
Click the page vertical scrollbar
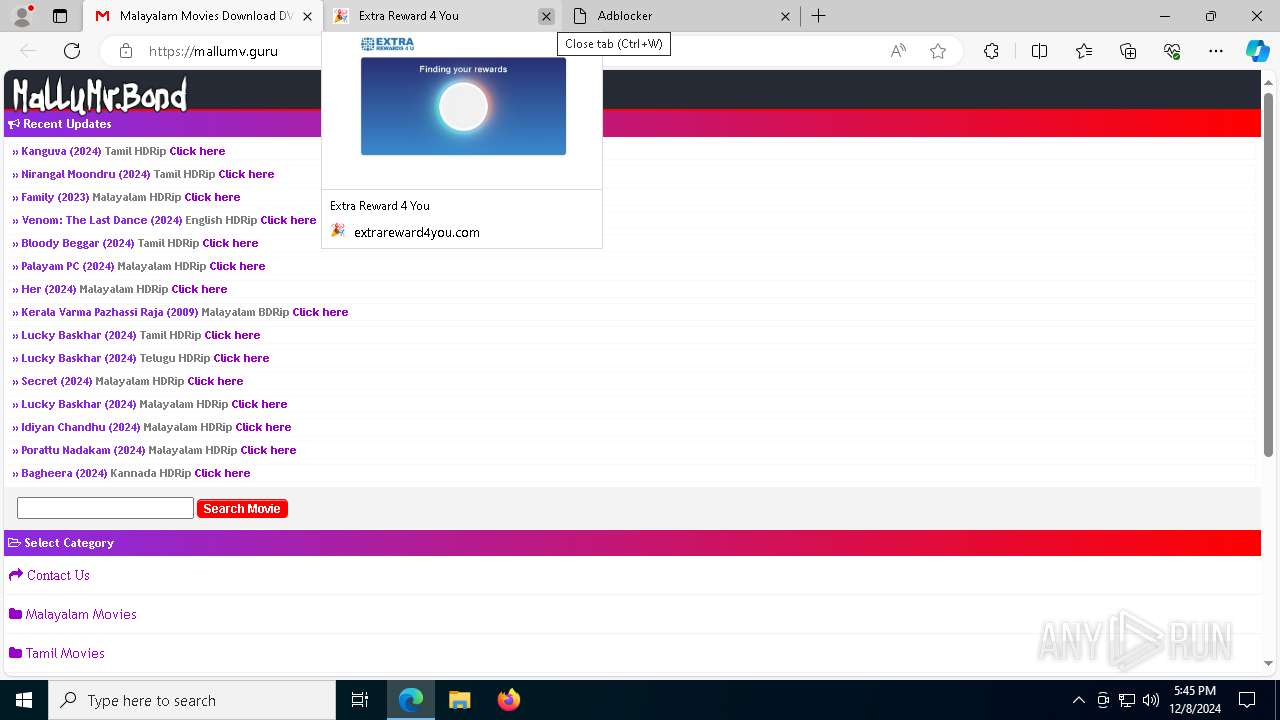pyautogui.click(x=1269, y=274)
